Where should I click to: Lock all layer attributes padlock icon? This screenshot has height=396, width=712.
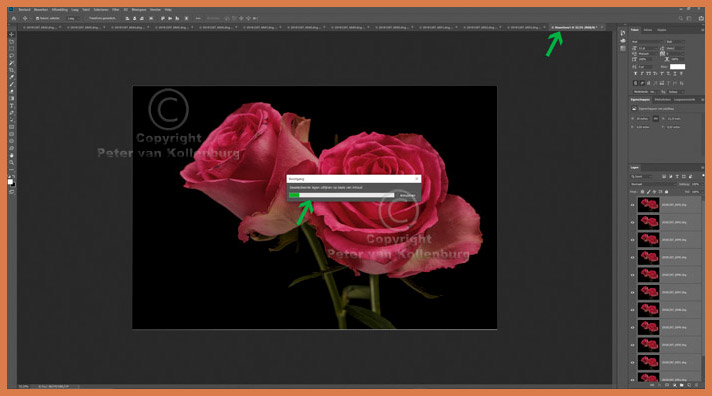click(x=667, y=192)
